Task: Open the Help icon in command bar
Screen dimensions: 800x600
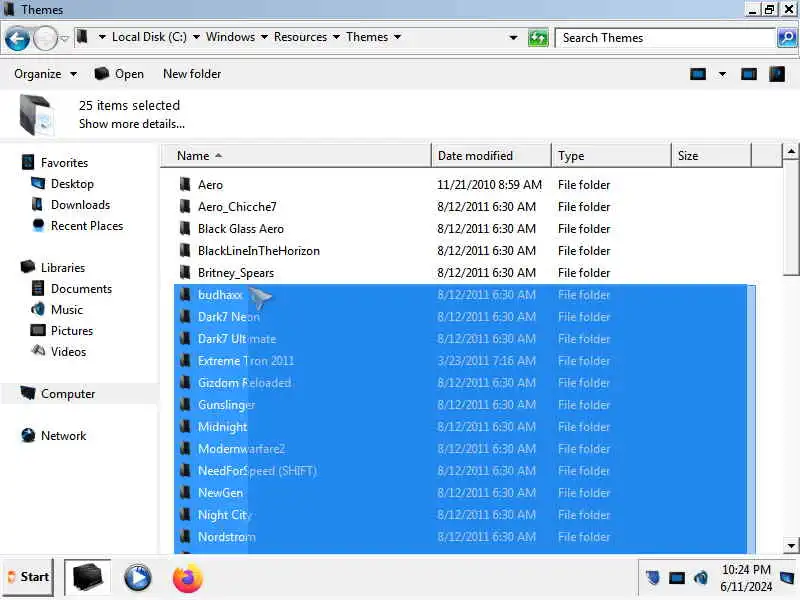Action: [777, 74]
